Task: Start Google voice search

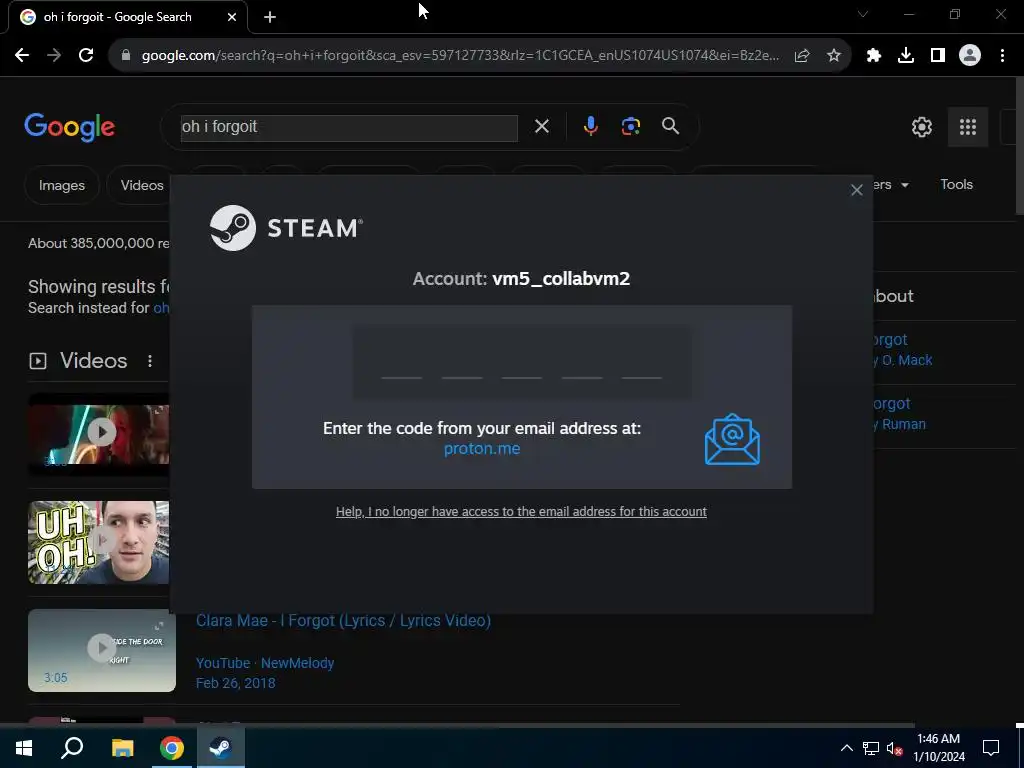Action: 590,126
